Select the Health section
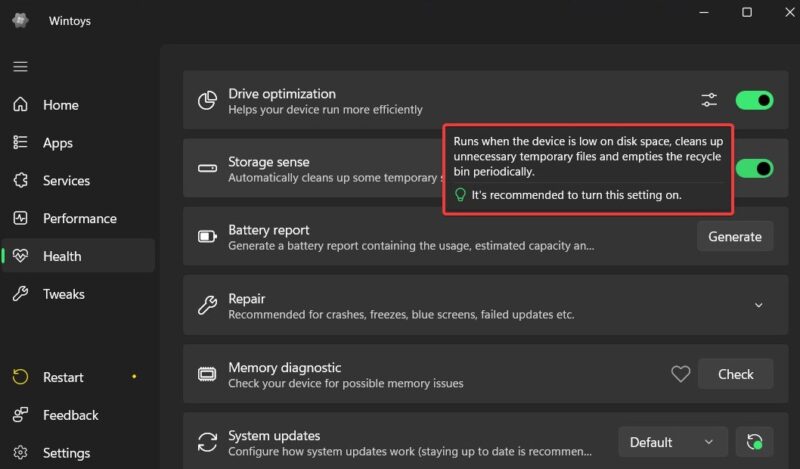 (78, 256)
